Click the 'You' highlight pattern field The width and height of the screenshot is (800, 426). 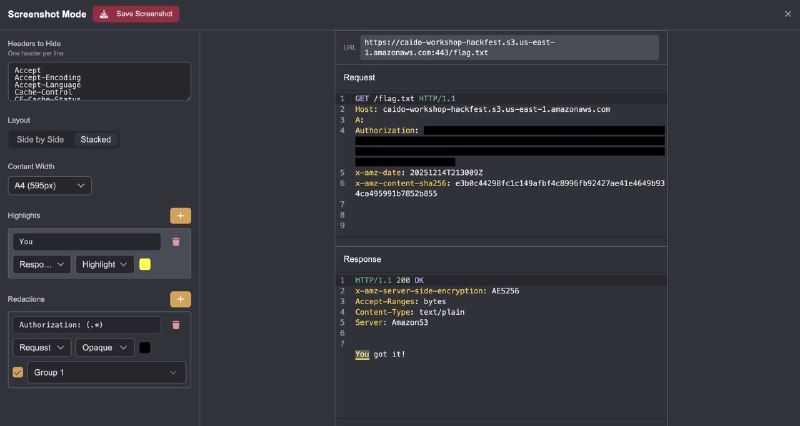[86, 242]
